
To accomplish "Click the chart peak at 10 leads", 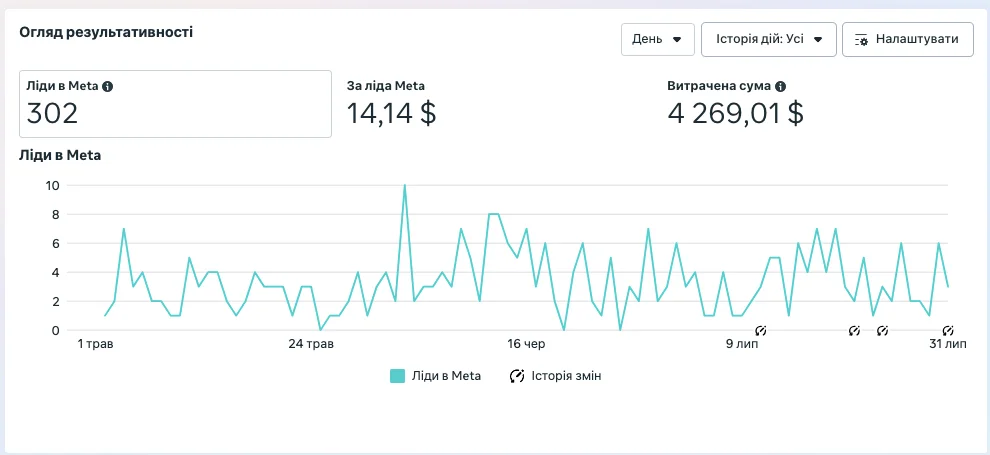I will coord(404,186).
